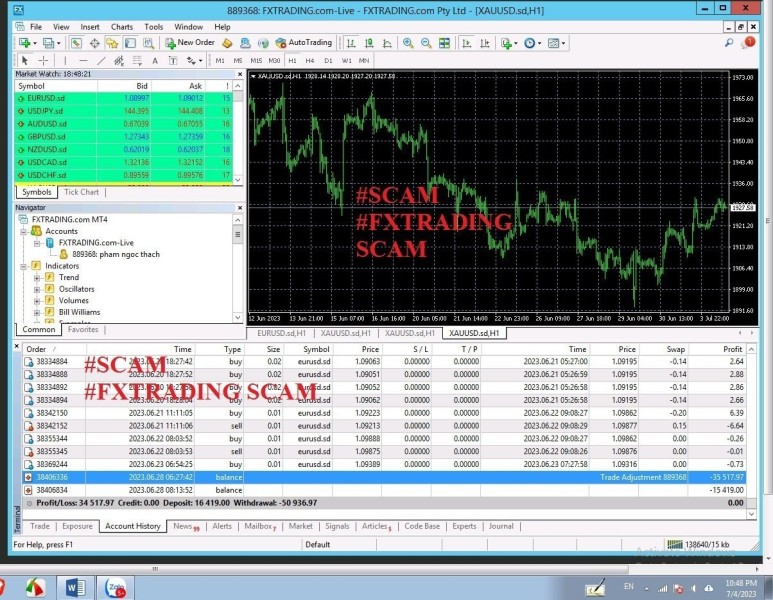Screen dimensions: 773x600
Task: Switch timeframe to MN
Action: click(x=364, y=60)
